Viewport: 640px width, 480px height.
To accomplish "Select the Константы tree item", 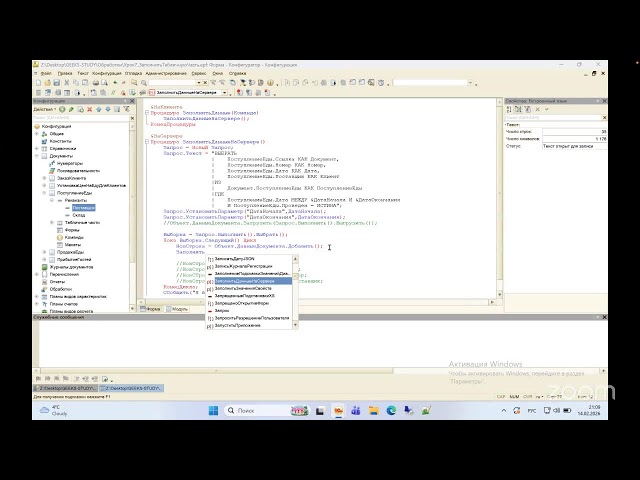I will (x=60, y=141).
